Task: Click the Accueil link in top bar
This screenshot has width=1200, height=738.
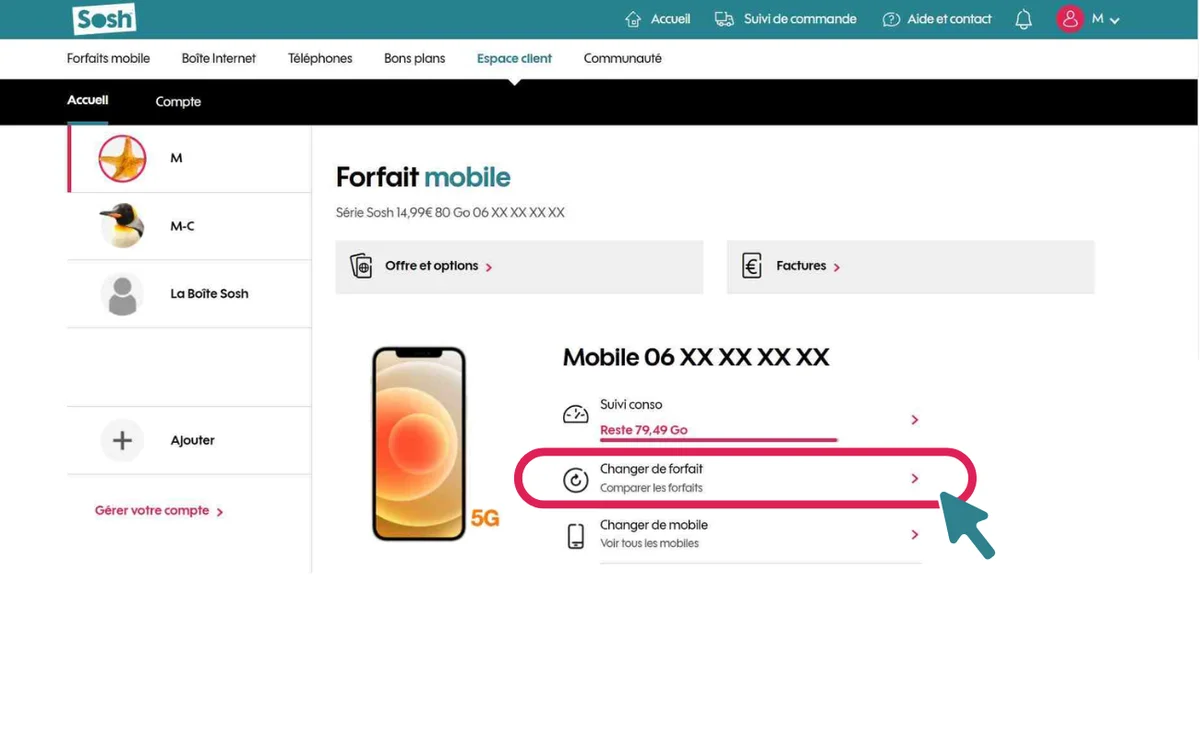Action: 670,19
